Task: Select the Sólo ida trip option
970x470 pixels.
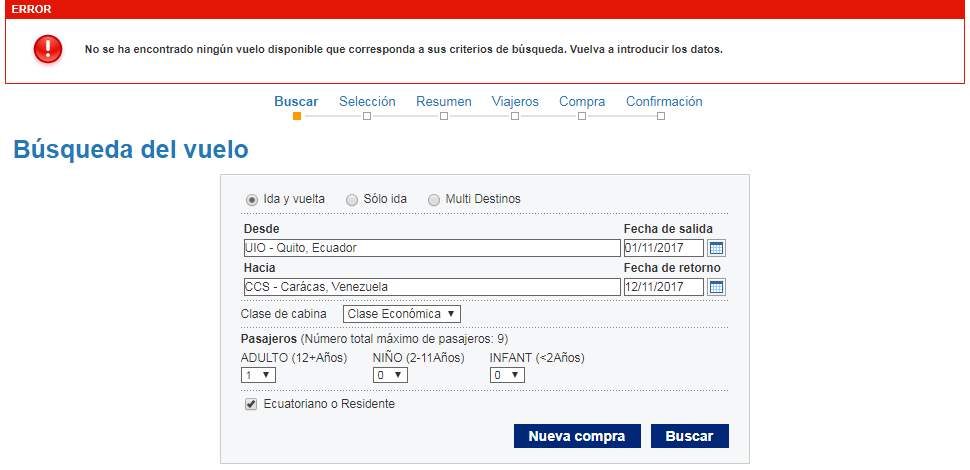Action: 351,200
